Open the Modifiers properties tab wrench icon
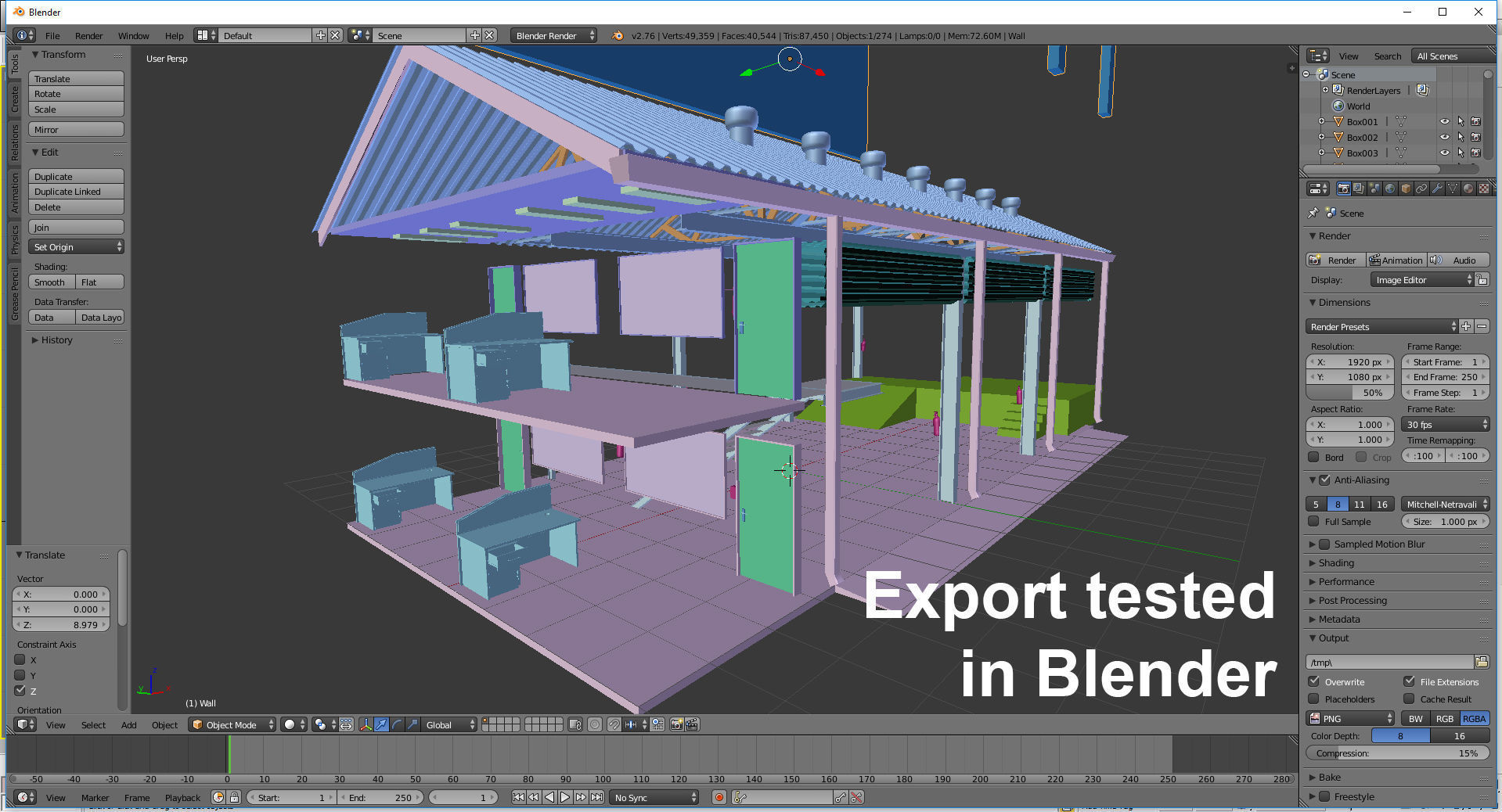Viewport: 1502px width, 812px height. [x=1437, y=189]
